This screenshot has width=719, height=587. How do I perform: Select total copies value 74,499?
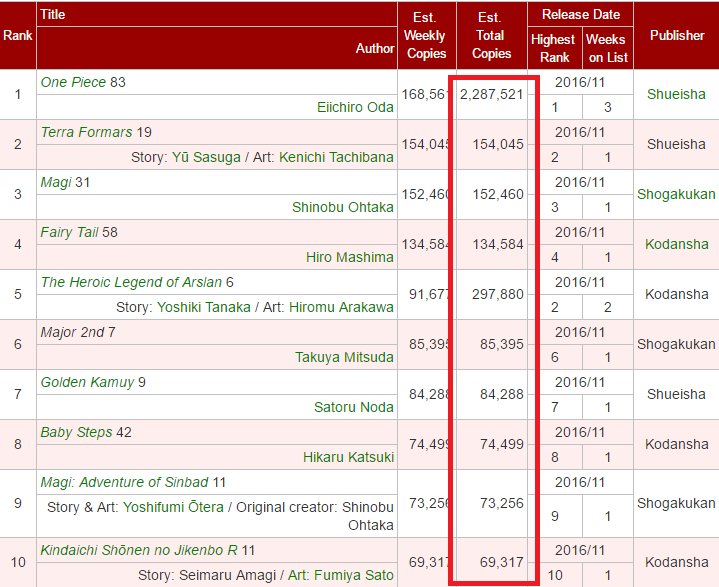502,444
